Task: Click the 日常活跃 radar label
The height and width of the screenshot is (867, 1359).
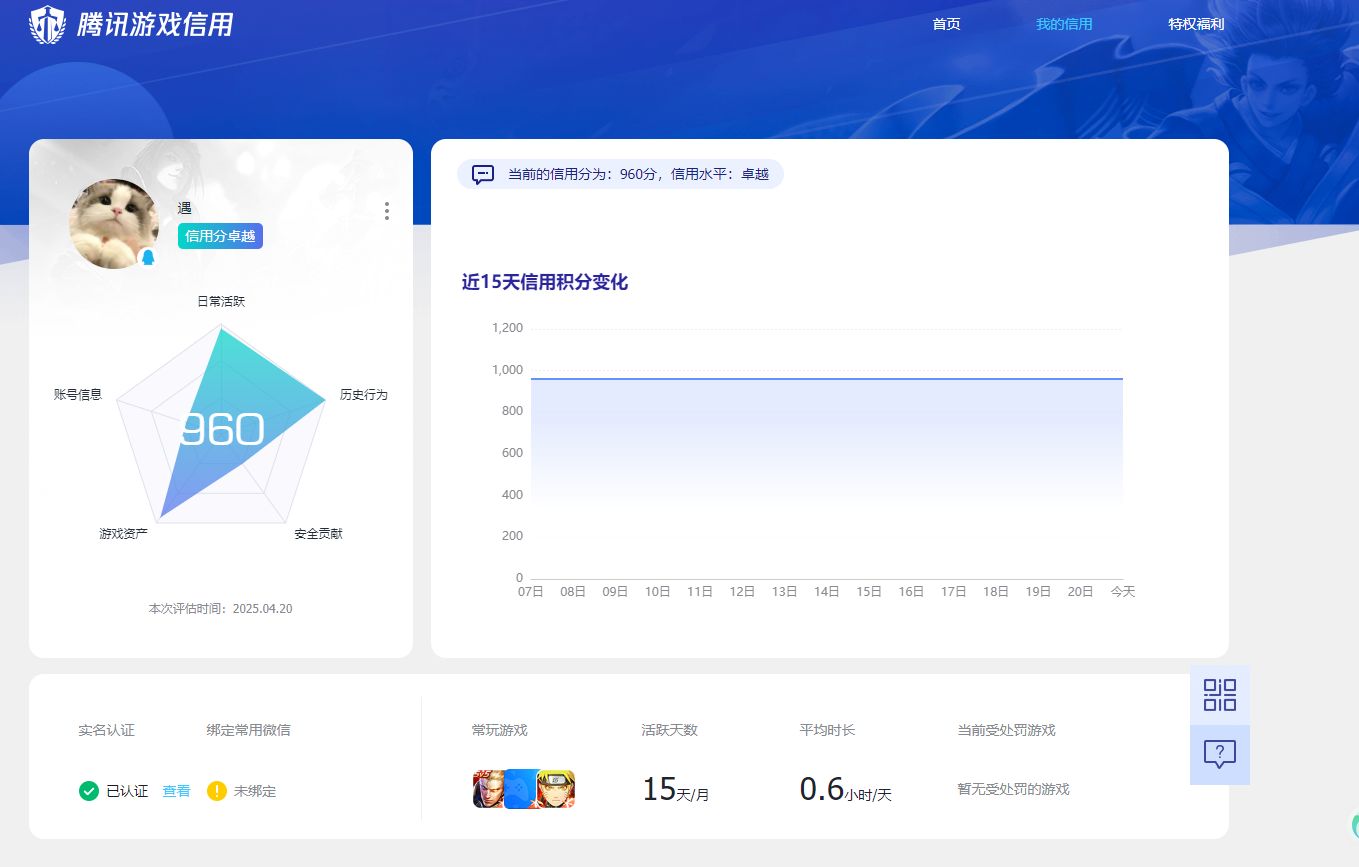Action: 221,301
